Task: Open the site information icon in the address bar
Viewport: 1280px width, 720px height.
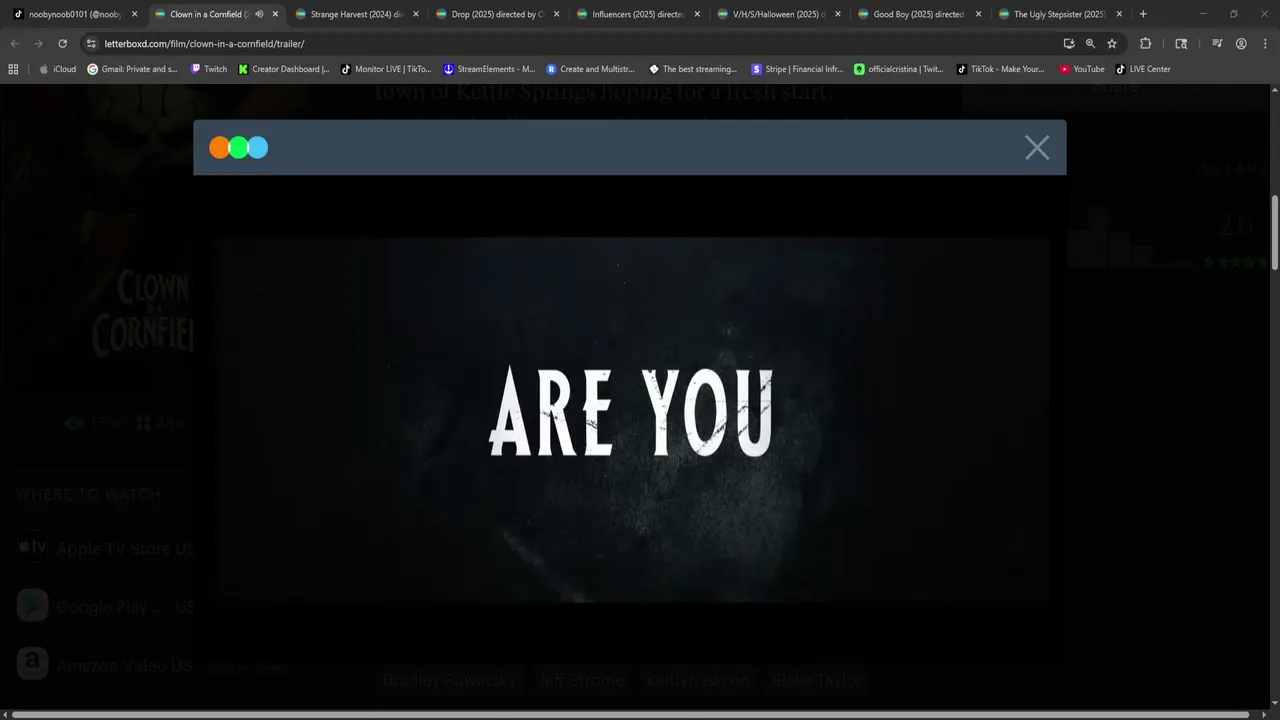Action: (x=91, y=44)
